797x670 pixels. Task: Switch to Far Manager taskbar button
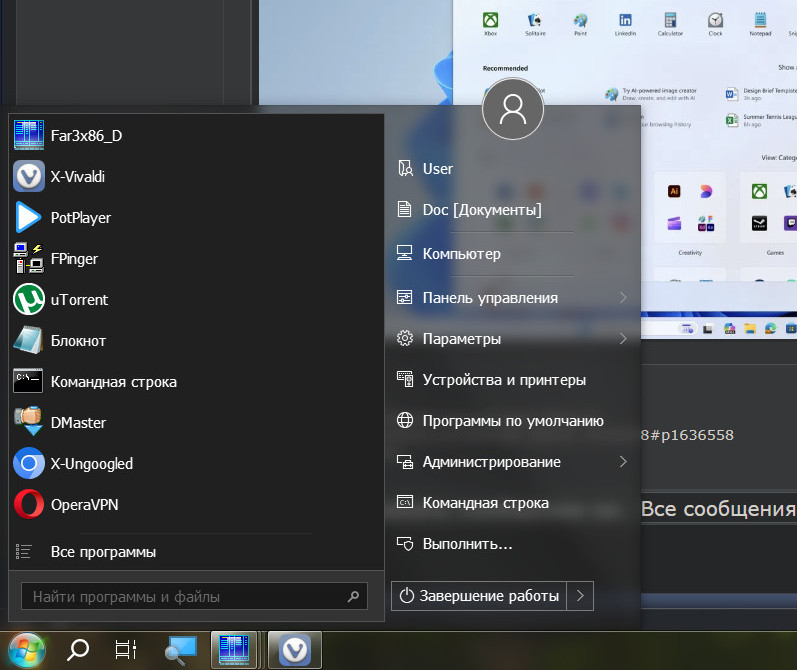click(x=234, y=650)
